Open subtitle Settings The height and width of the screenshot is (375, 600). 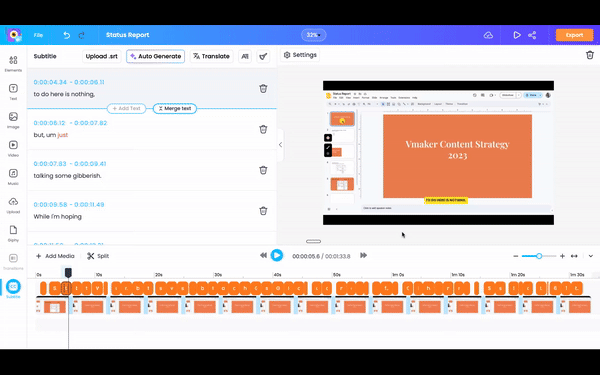(x=300, y=55)
